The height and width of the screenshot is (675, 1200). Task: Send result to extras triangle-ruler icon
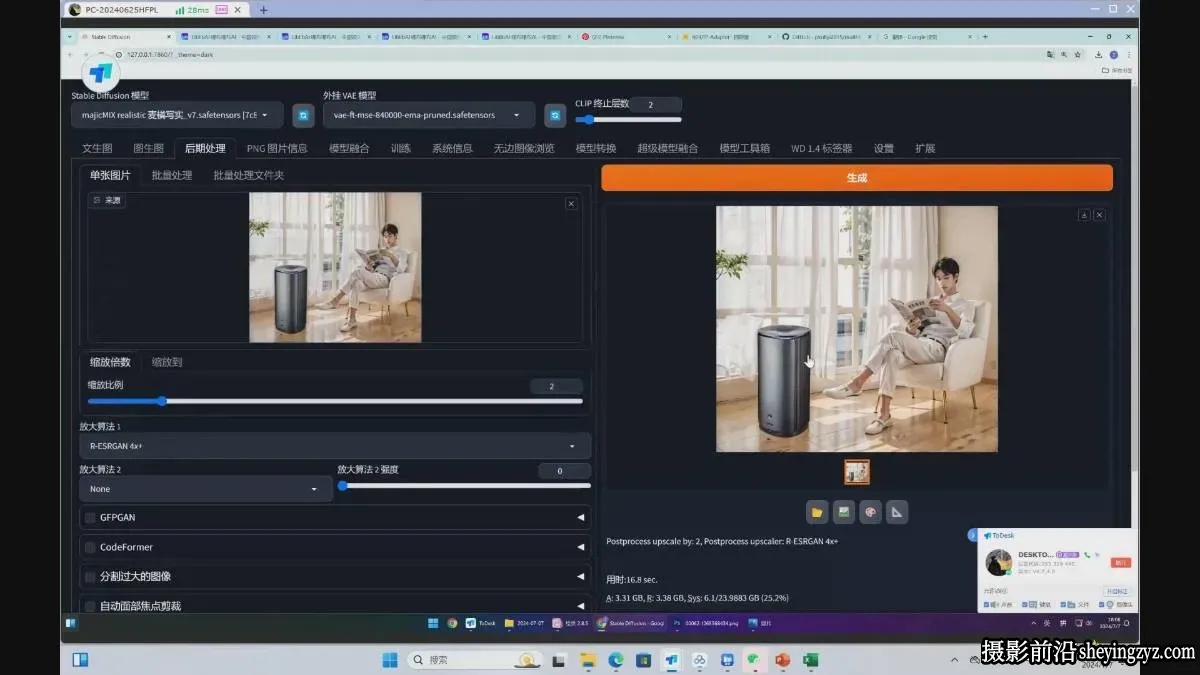click(897, 512)
